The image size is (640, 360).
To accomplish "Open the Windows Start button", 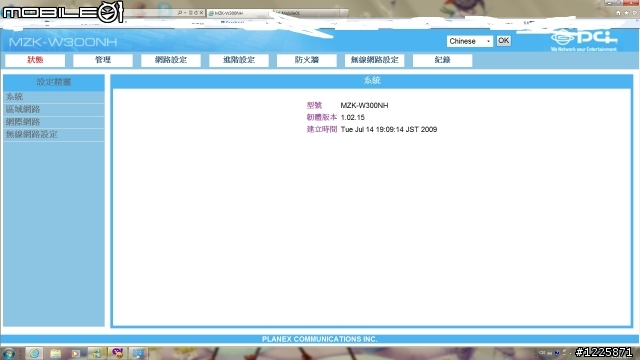I will 9,353.
